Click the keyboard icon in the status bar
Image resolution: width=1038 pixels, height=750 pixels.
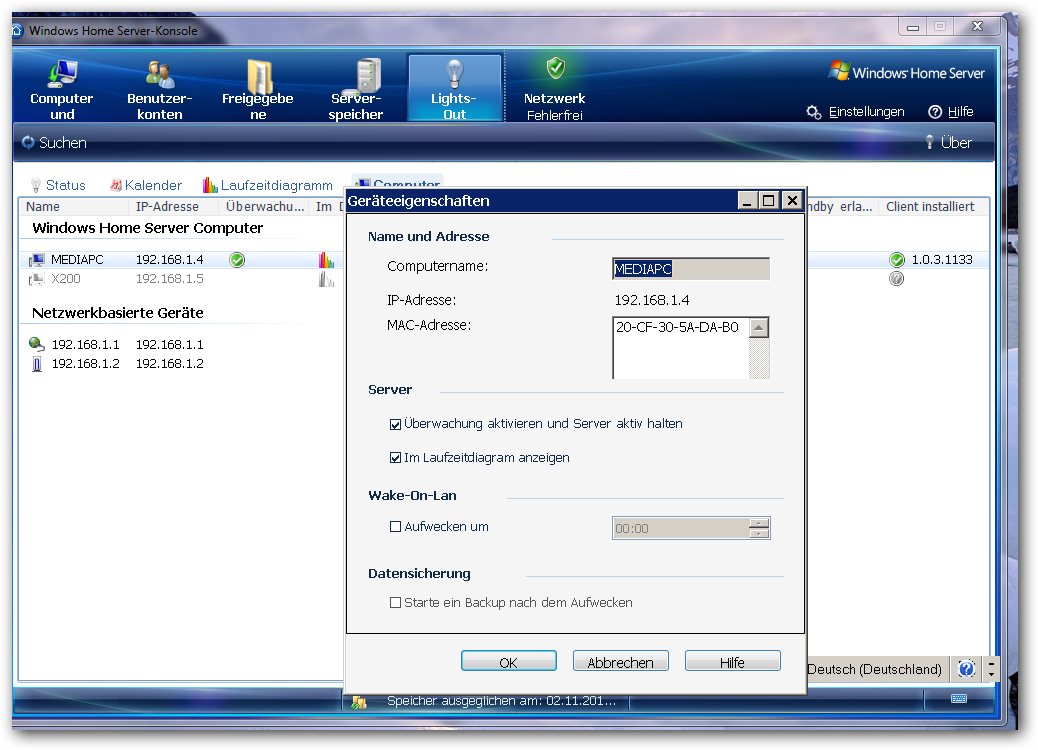pyautogui.click(x=959, y=699)
